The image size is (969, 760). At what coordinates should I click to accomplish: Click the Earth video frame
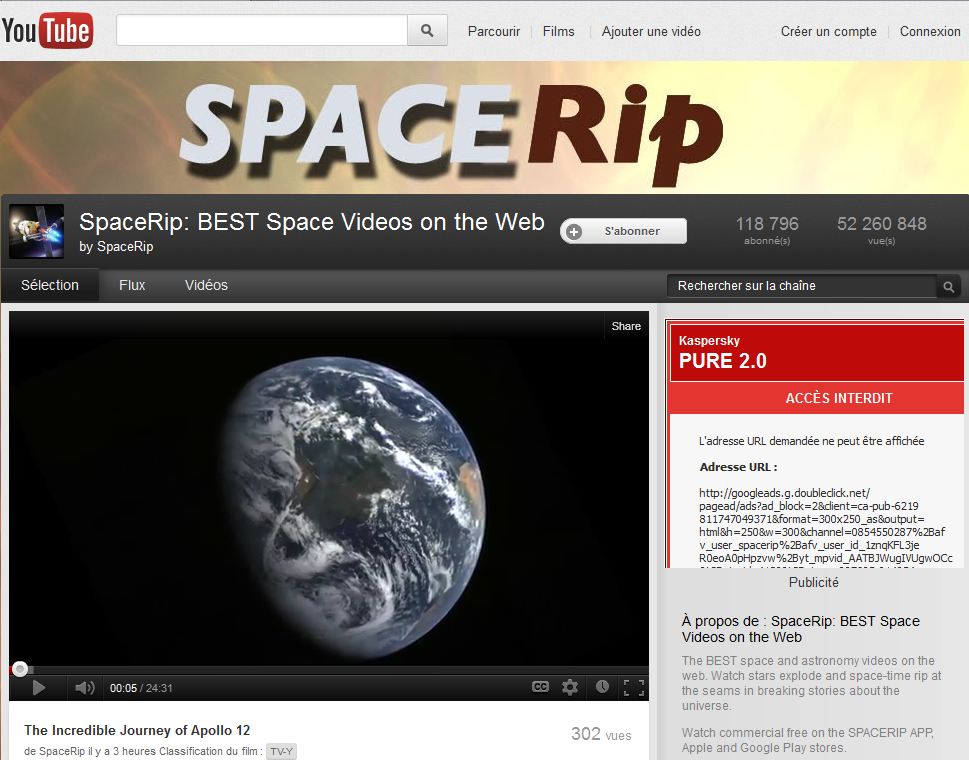click(329, 488)
